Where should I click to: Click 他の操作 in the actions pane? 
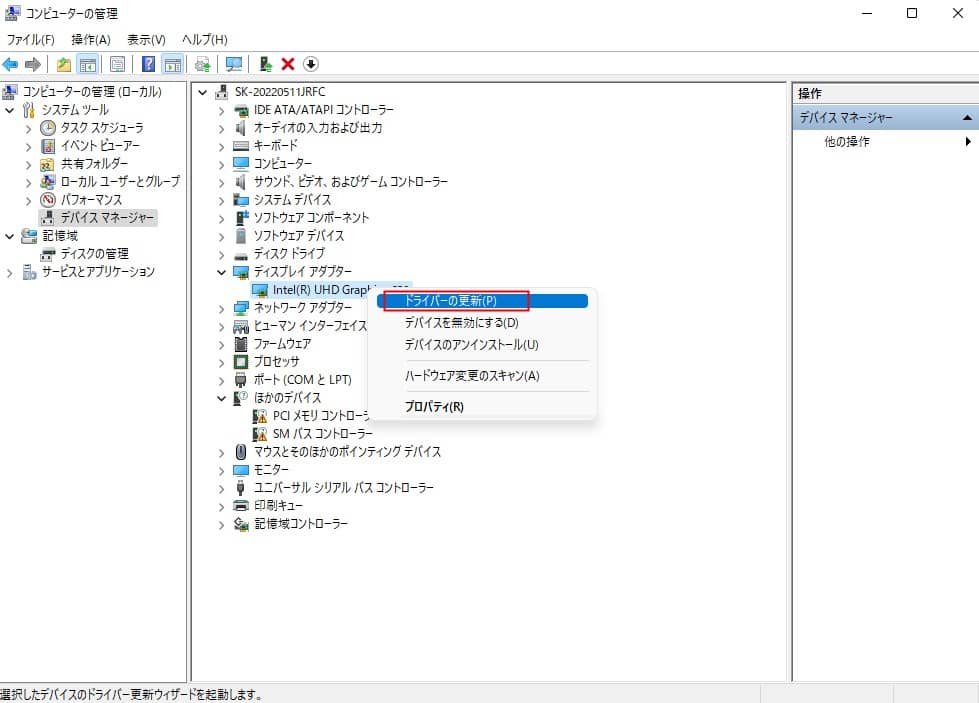click(846, 142)
